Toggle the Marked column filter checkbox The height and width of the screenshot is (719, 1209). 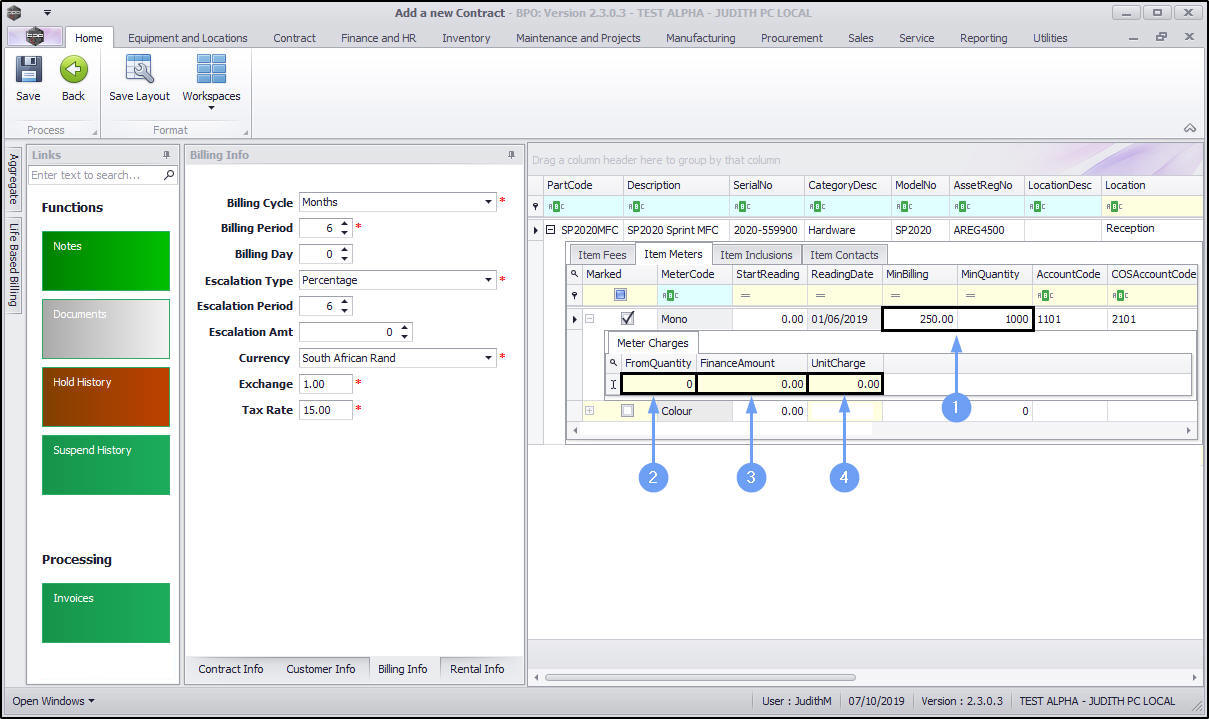pos(620,295)
